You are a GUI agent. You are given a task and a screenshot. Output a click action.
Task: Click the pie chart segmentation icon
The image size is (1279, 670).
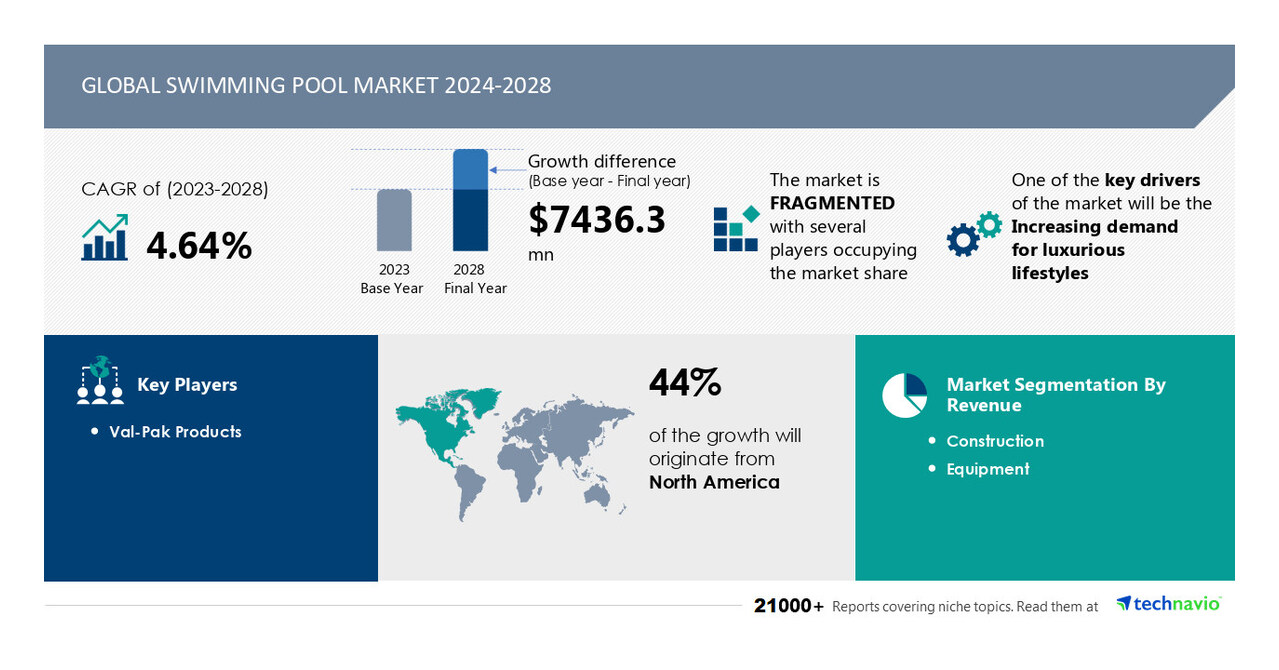[903, 394]
